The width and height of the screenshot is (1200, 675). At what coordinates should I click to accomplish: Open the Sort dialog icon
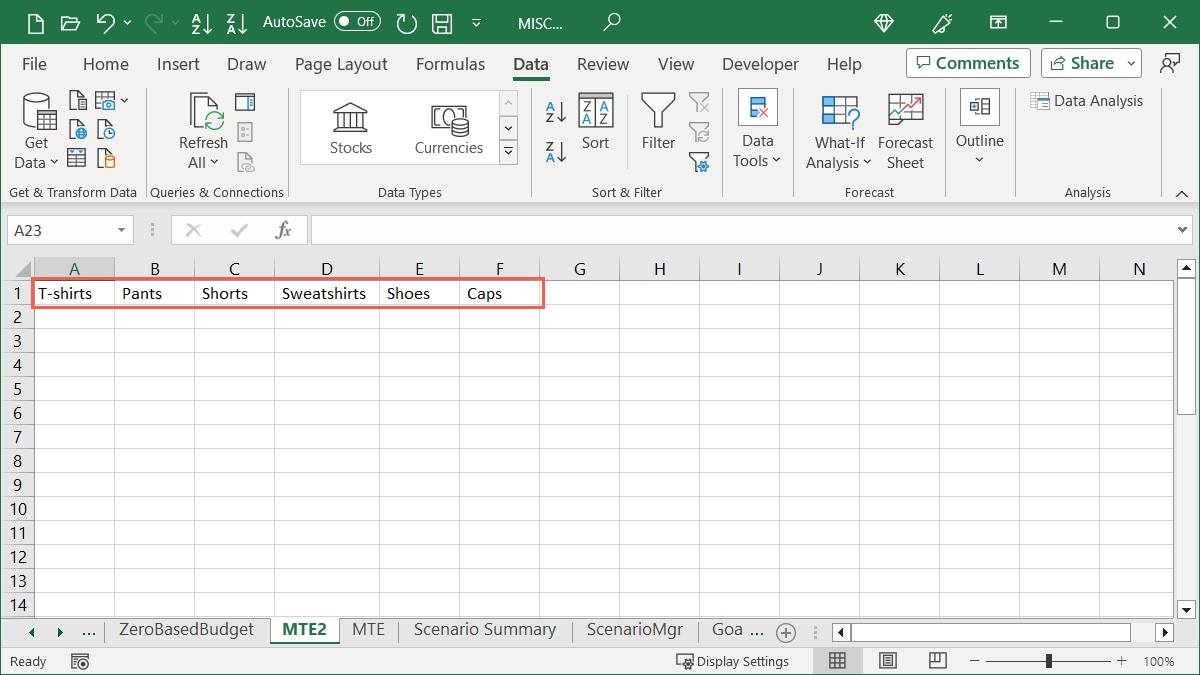[596, 122]
